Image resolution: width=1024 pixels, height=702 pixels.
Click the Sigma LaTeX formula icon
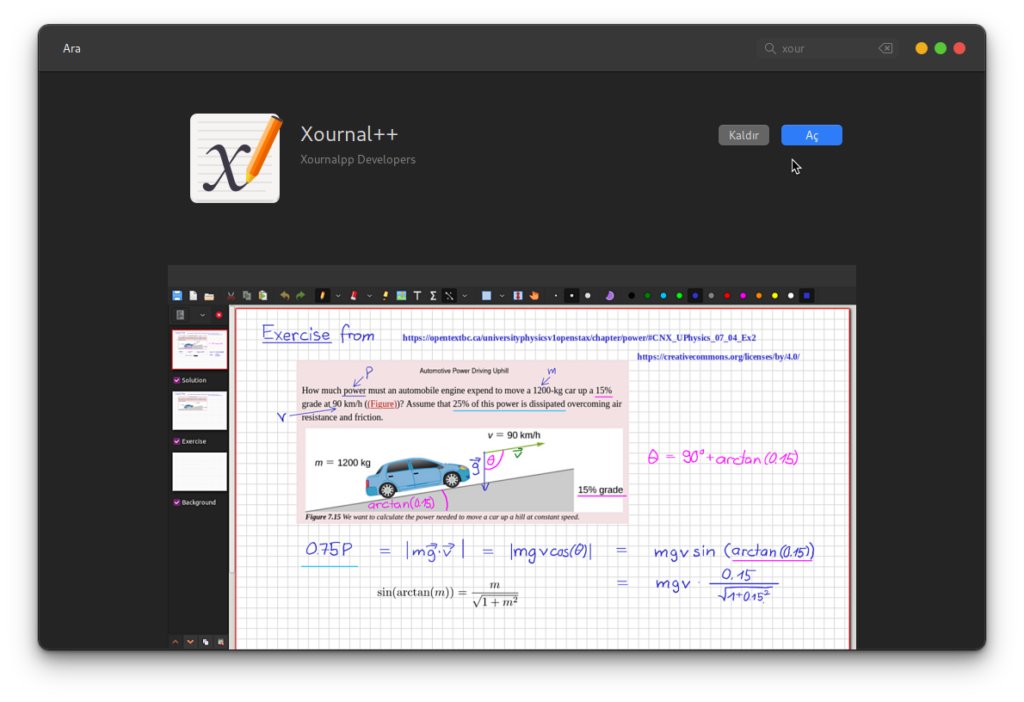[x=433, y=296]
